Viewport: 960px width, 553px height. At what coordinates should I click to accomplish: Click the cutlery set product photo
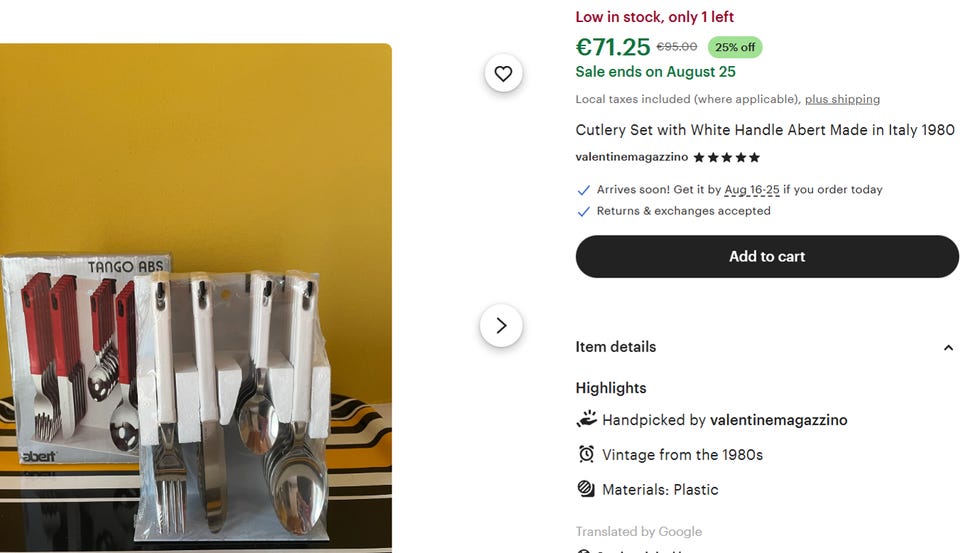pos(196,298)
